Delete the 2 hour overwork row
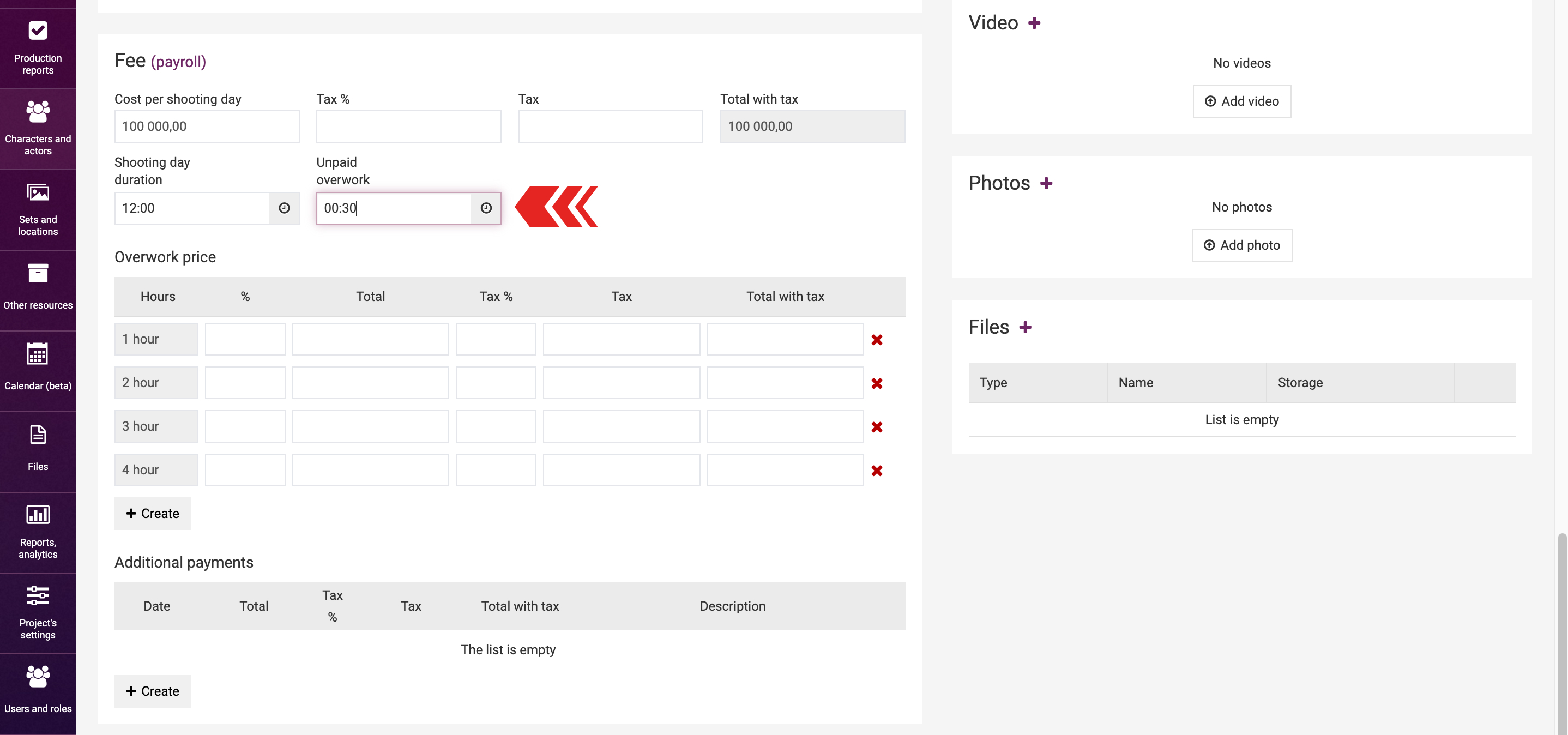1568x735 pixels. tap(877, 384)
